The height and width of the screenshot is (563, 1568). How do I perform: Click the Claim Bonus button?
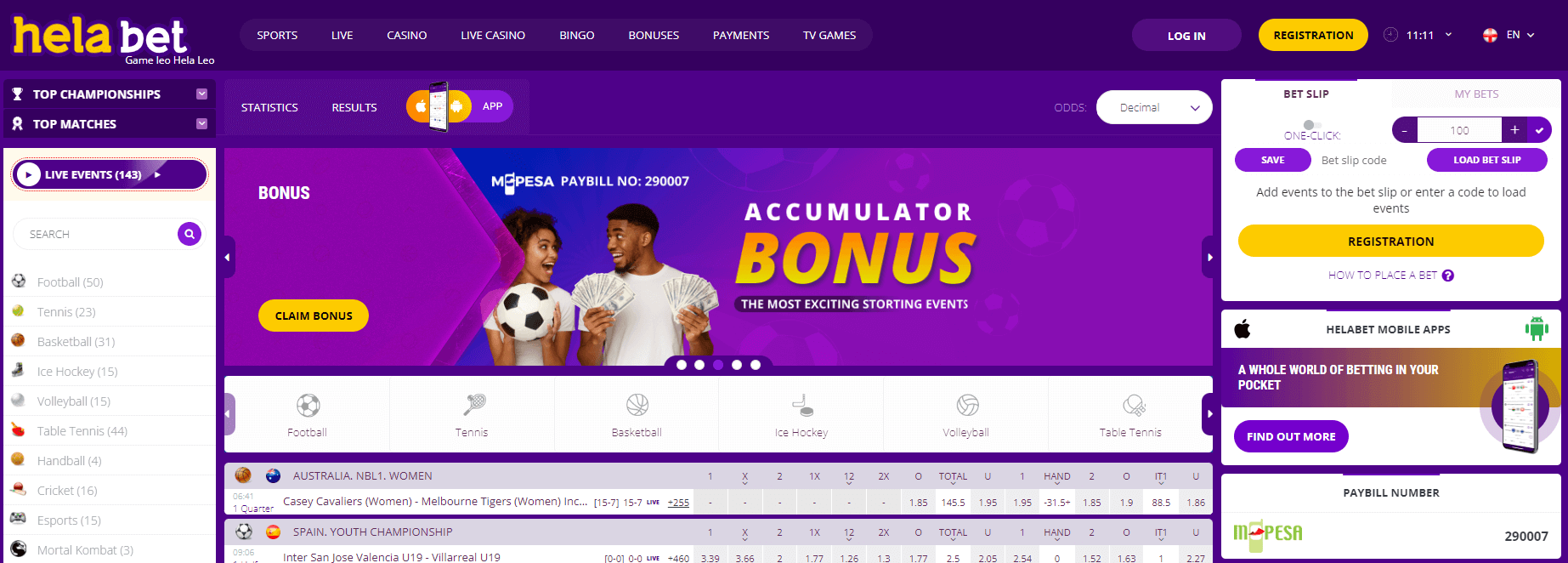[x=314, y=316]
